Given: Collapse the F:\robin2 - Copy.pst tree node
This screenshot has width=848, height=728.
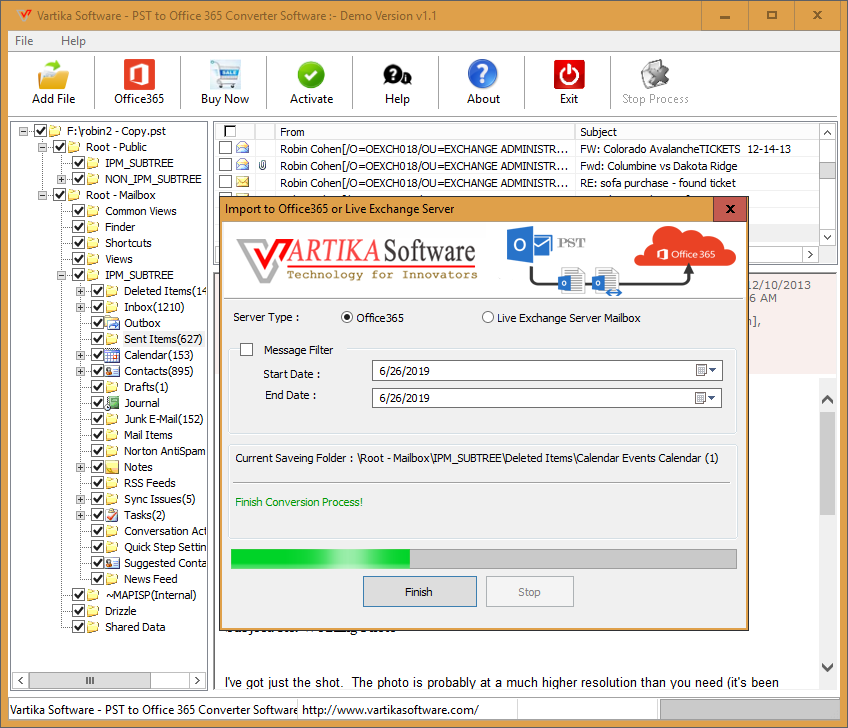Looking at the screenshot, I should [x=23, y=131].
